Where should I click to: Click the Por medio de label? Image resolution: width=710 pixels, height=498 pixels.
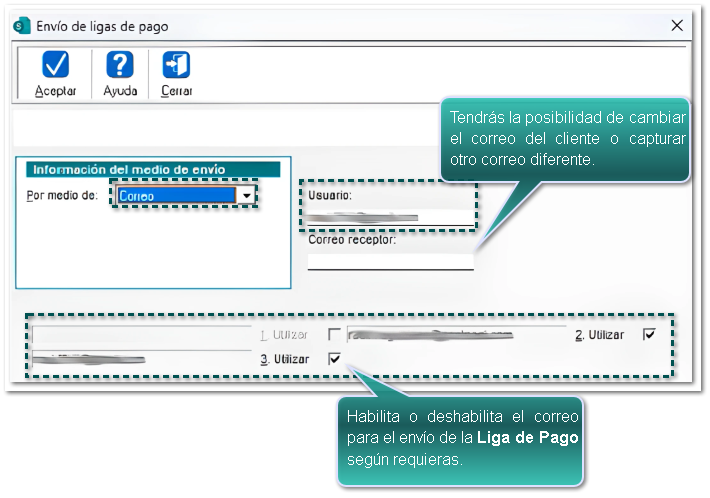click(62, 196)
